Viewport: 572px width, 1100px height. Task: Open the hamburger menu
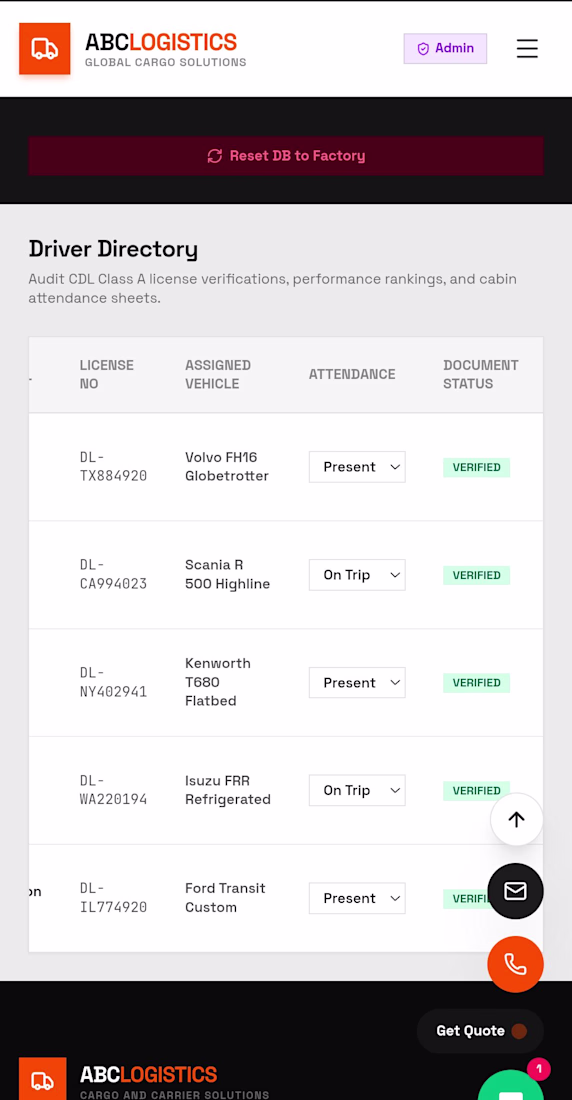tap(527, 48)
